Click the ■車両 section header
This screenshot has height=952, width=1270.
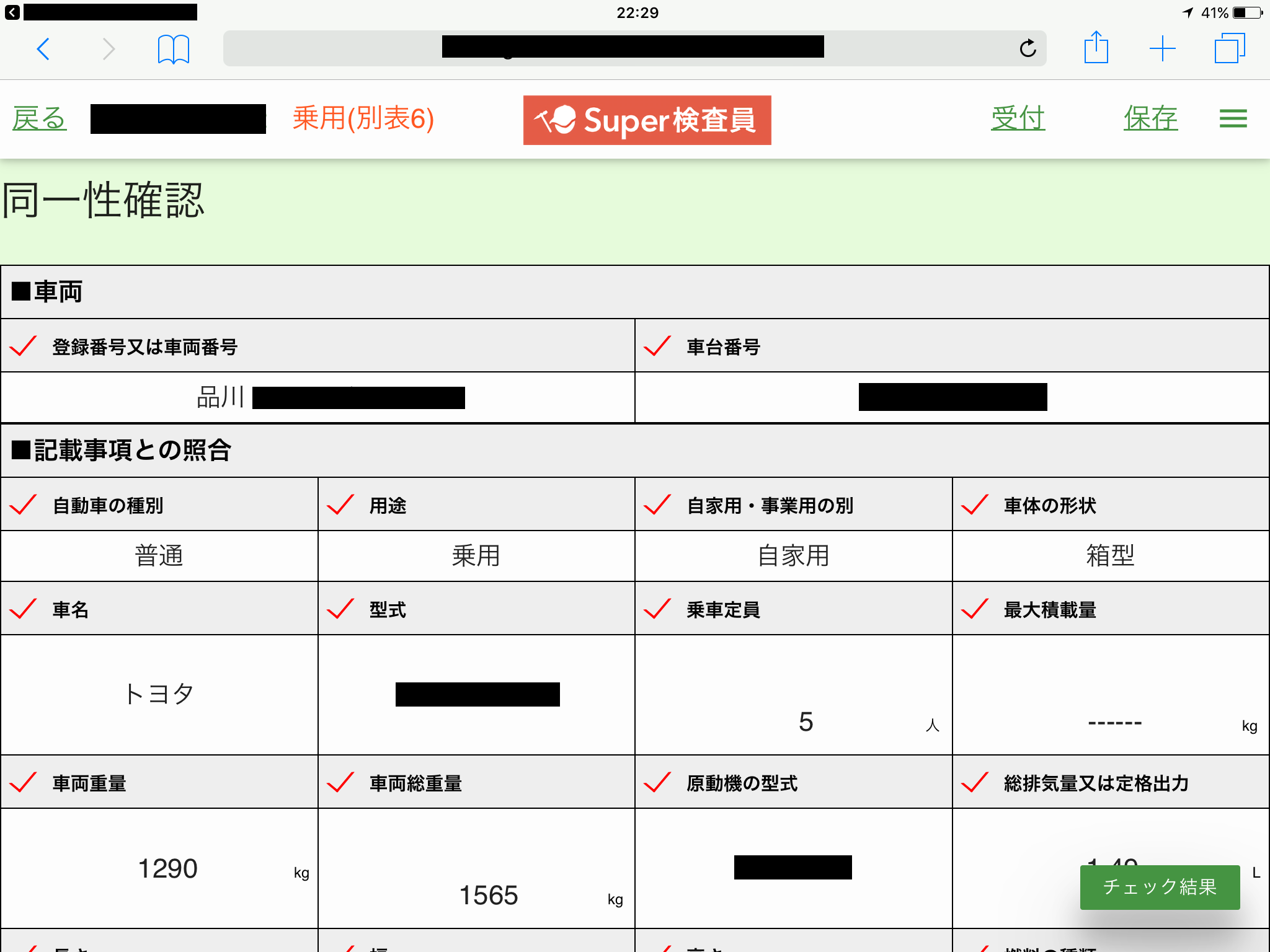(x=635, y=292)
